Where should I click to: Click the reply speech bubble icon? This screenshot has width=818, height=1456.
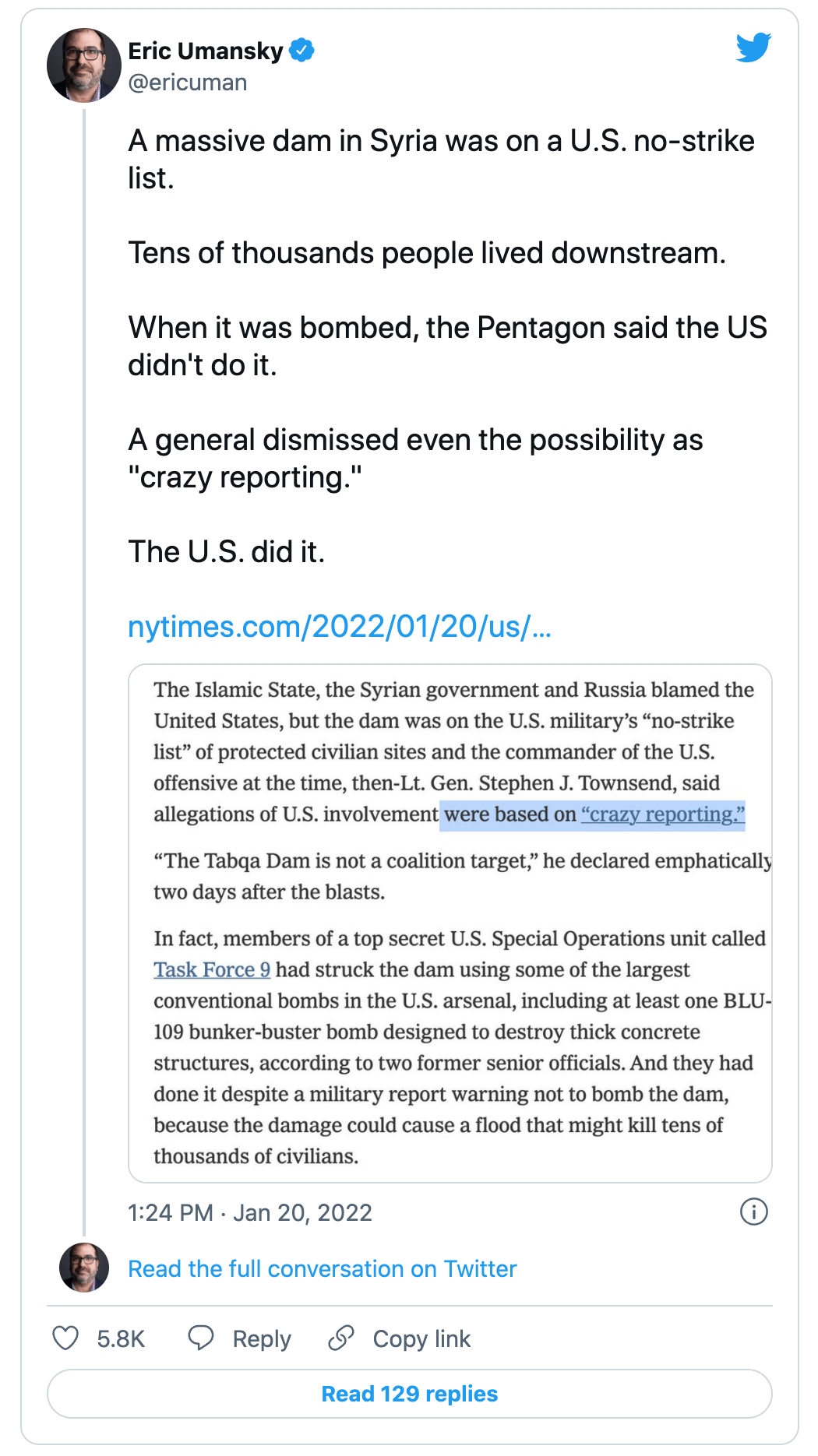click(201, 1338)
